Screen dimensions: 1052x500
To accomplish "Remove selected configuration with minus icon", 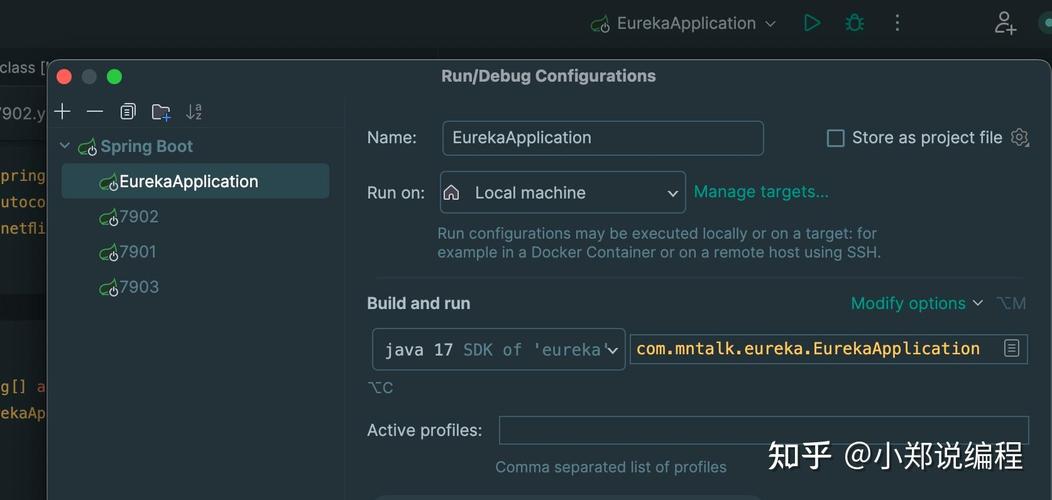I will coord(95,111).
